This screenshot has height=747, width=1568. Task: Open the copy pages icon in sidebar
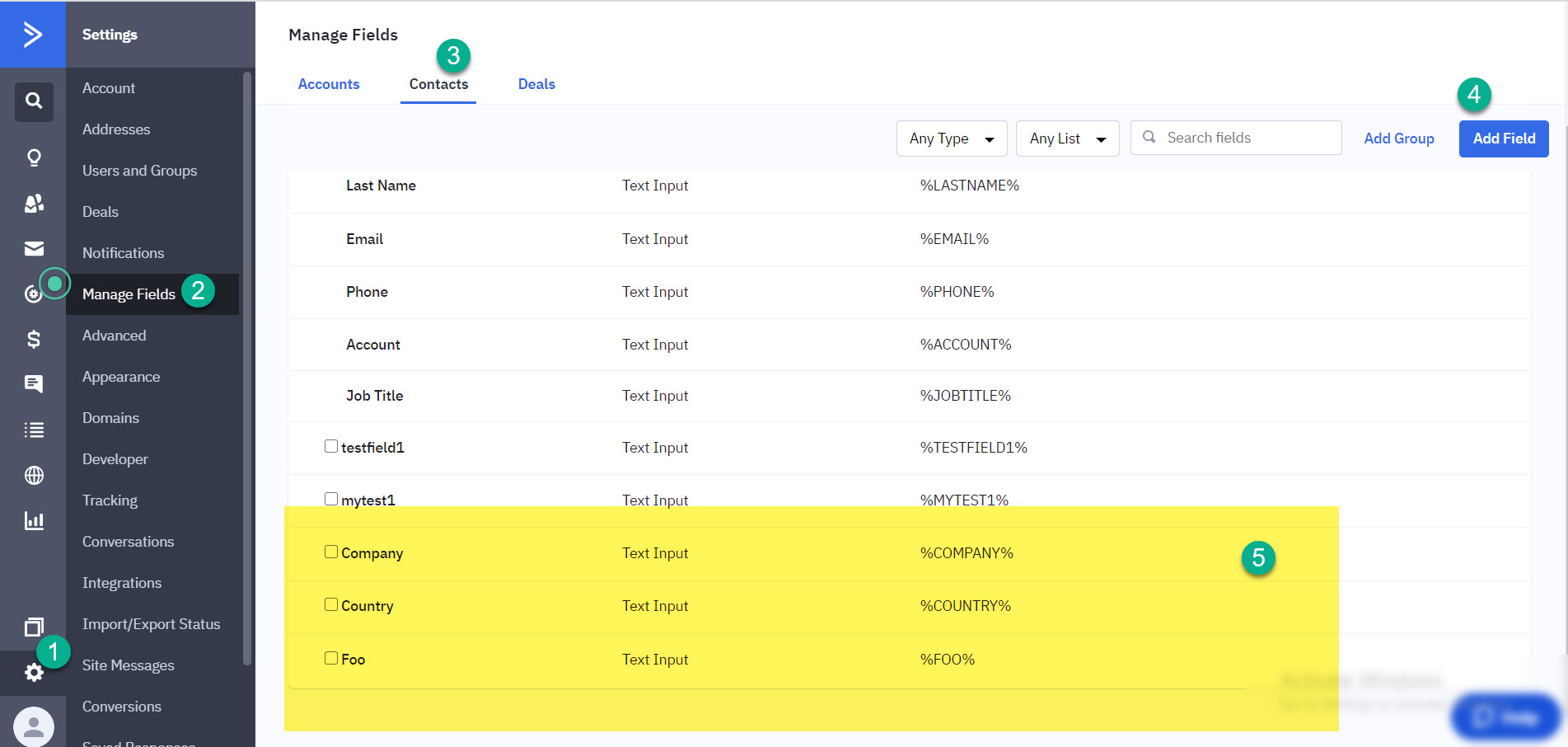point(34,627)
